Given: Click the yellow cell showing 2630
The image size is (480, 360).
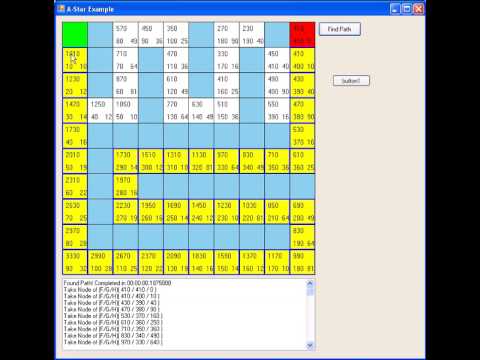Looking at the screenshot, I should pos(75,212).
